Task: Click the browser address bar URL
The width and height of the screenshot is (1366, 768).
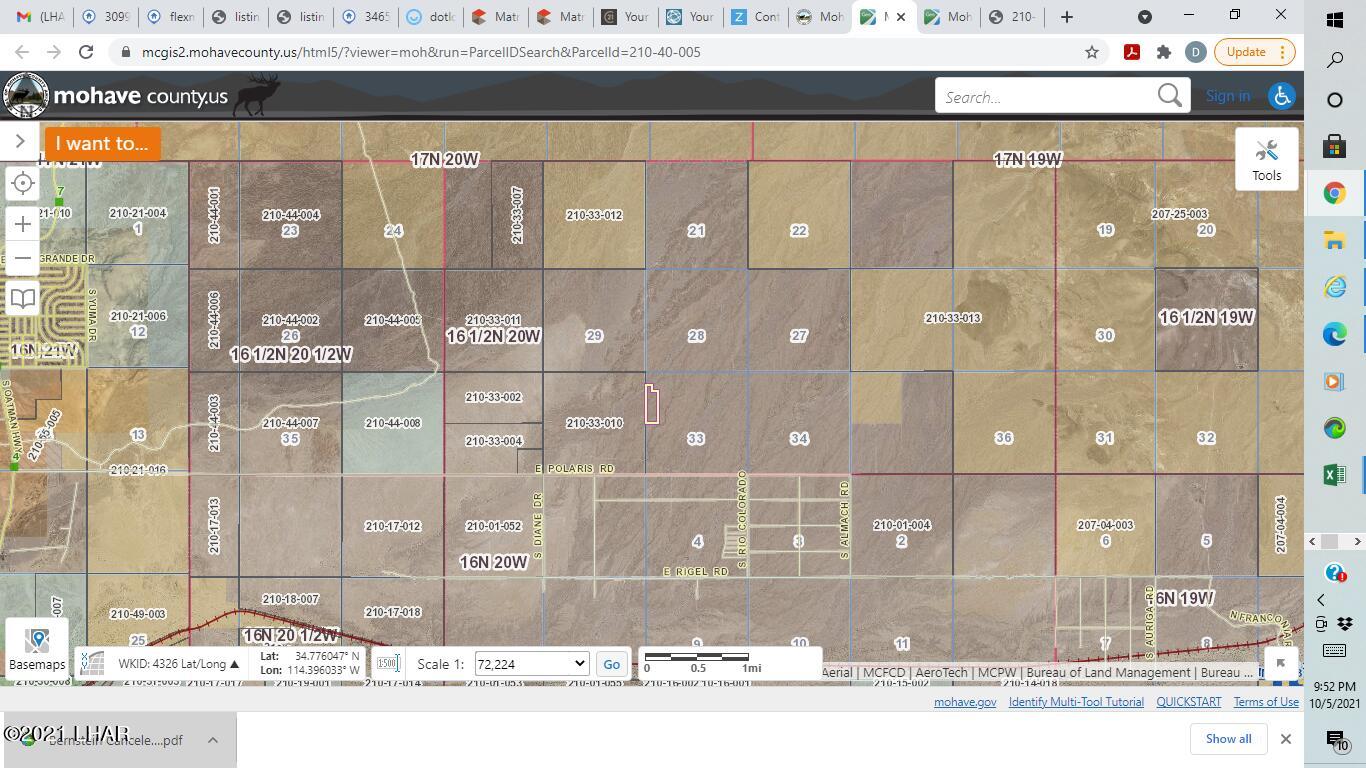Action: pyautogui.click(x=421, y=52)
